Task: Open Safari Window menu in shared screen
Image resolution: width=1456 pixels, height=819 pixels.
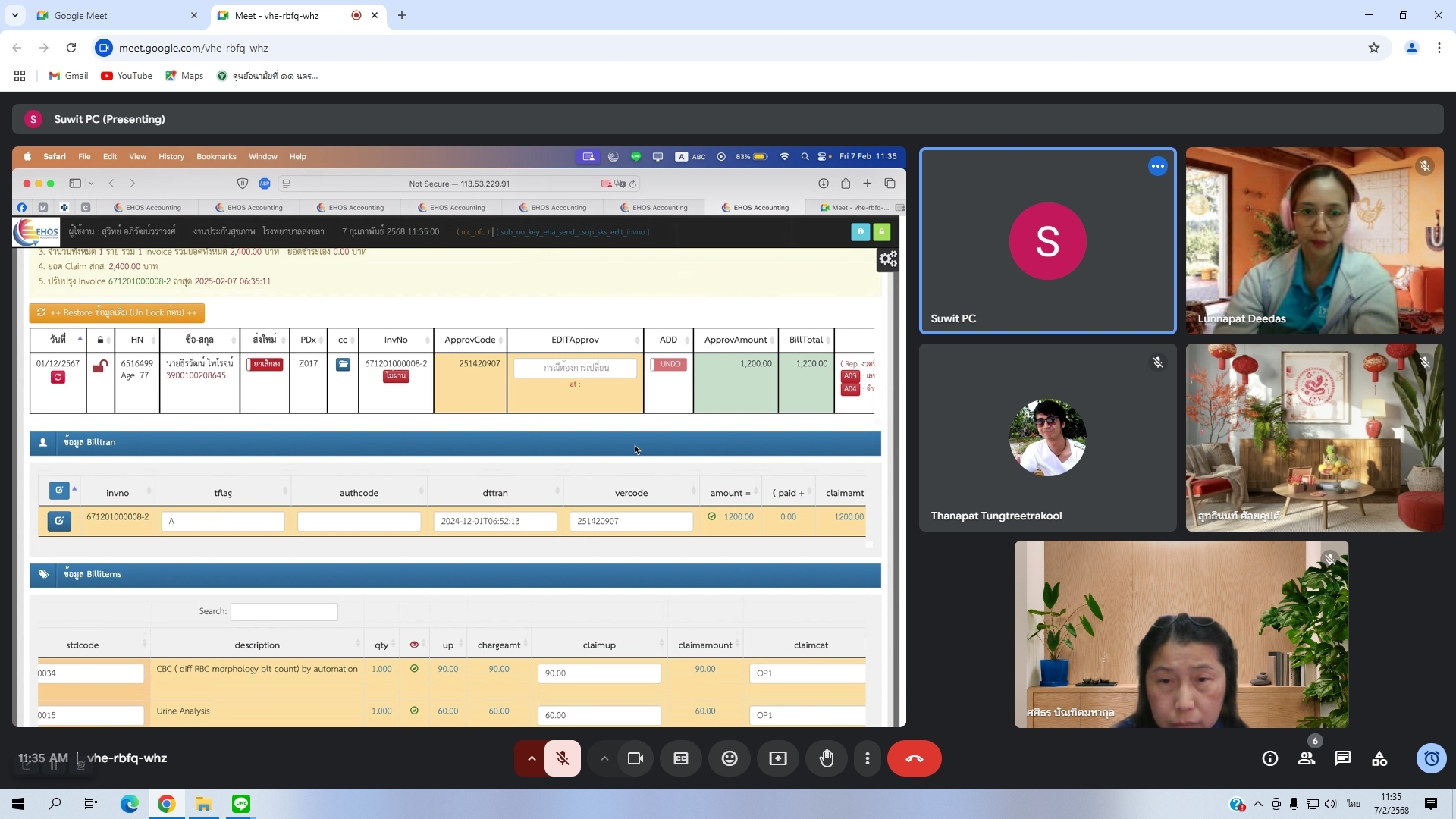Action: (x=263, y=157)
